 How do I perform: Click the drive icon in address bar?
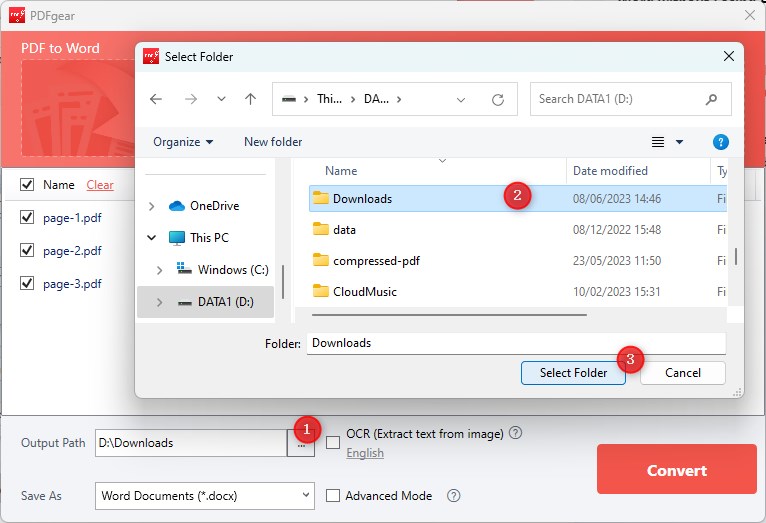289,100
